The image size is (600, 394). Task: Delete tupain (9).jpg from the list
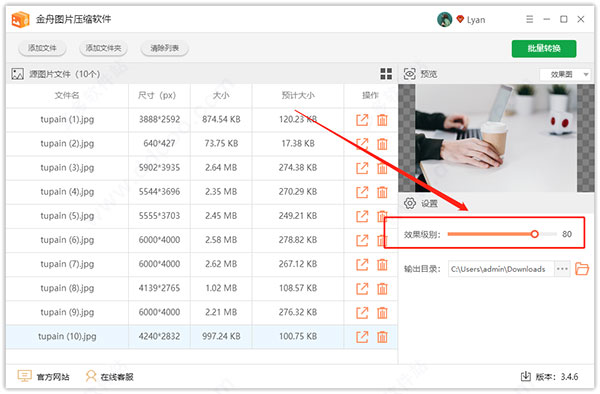(x=382, y=313)
